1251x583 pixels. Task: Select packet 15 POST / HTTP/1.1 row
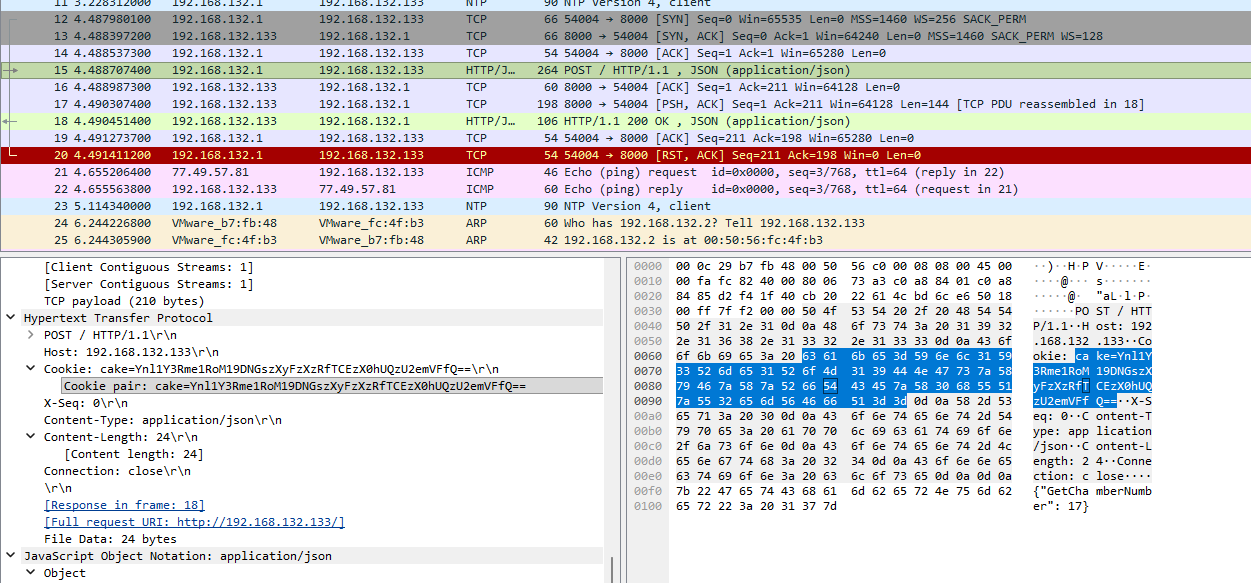pyautogui.click(x=625, y=70)
